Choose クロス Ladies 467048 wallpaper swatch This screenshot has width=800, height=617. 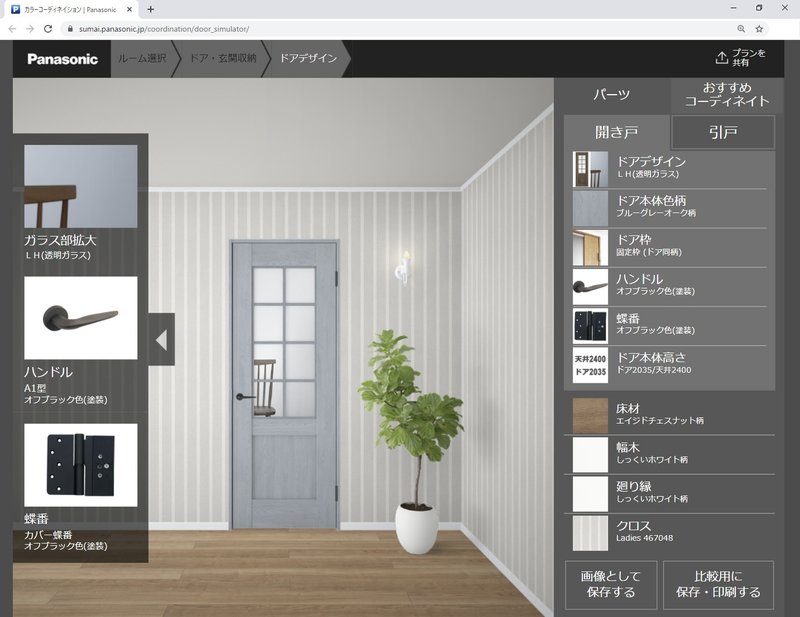(590, 533)
